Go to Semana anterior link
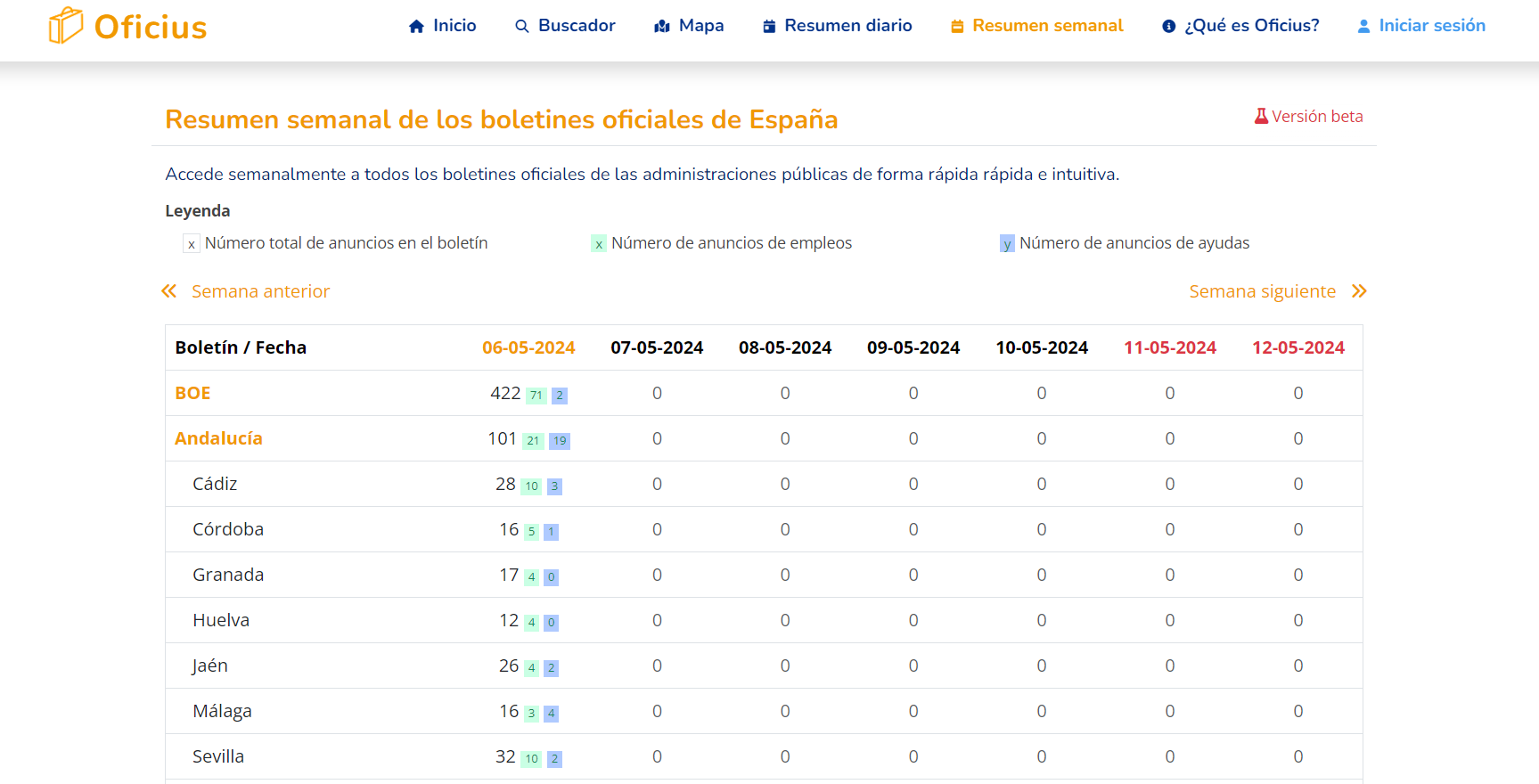Screen dimensions: 1539x784 click(x=260, y=291)
